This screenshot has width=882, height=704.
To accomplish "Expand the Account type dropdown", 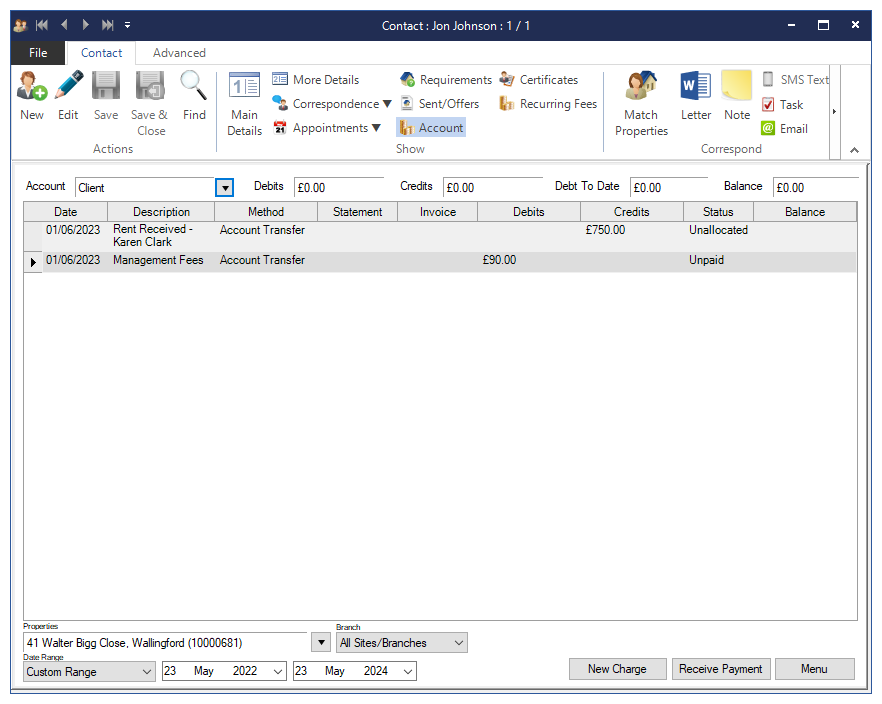I will click(225, 188).
